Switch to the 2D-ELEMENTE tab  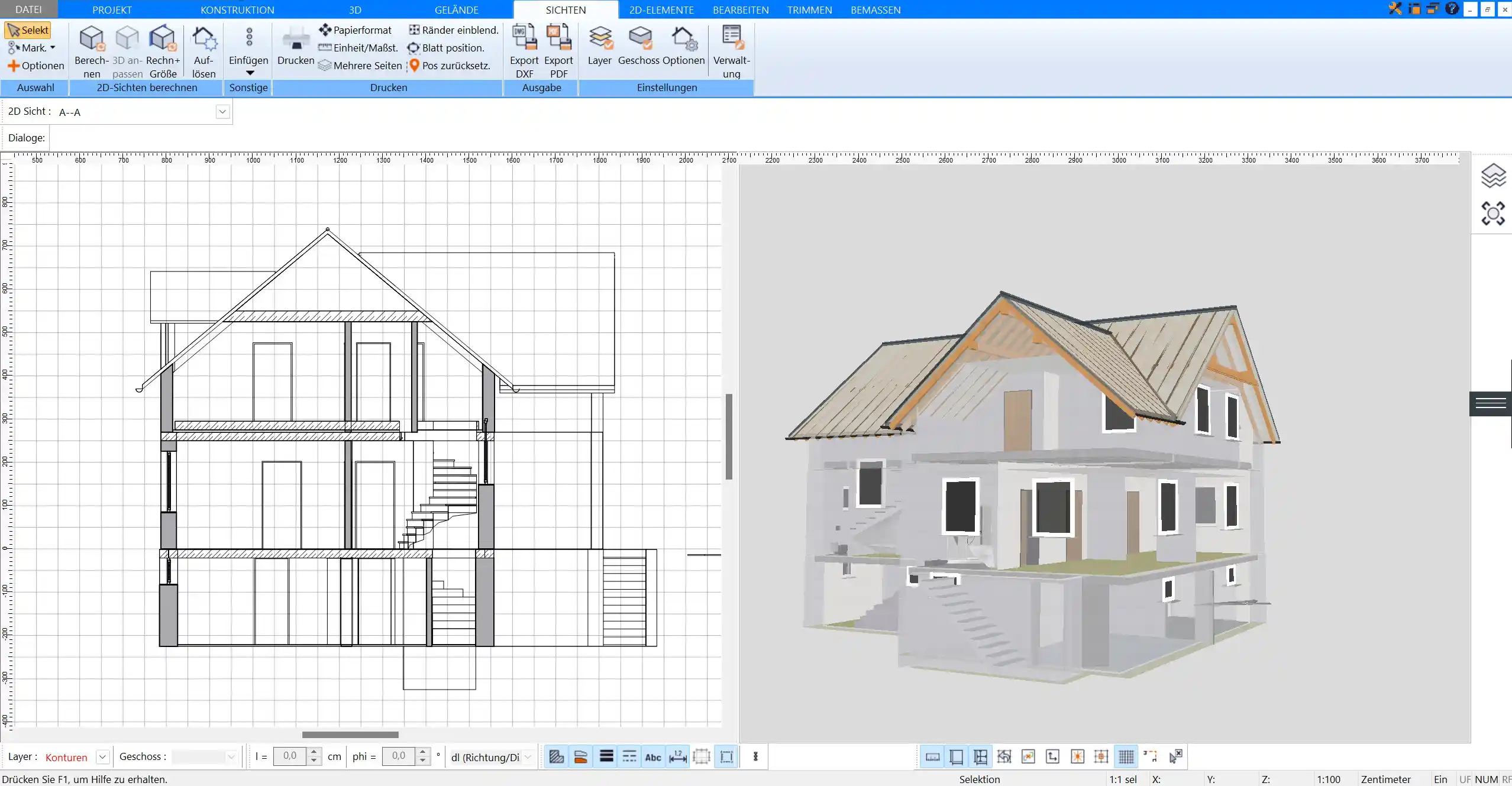[x=661, y=9]
